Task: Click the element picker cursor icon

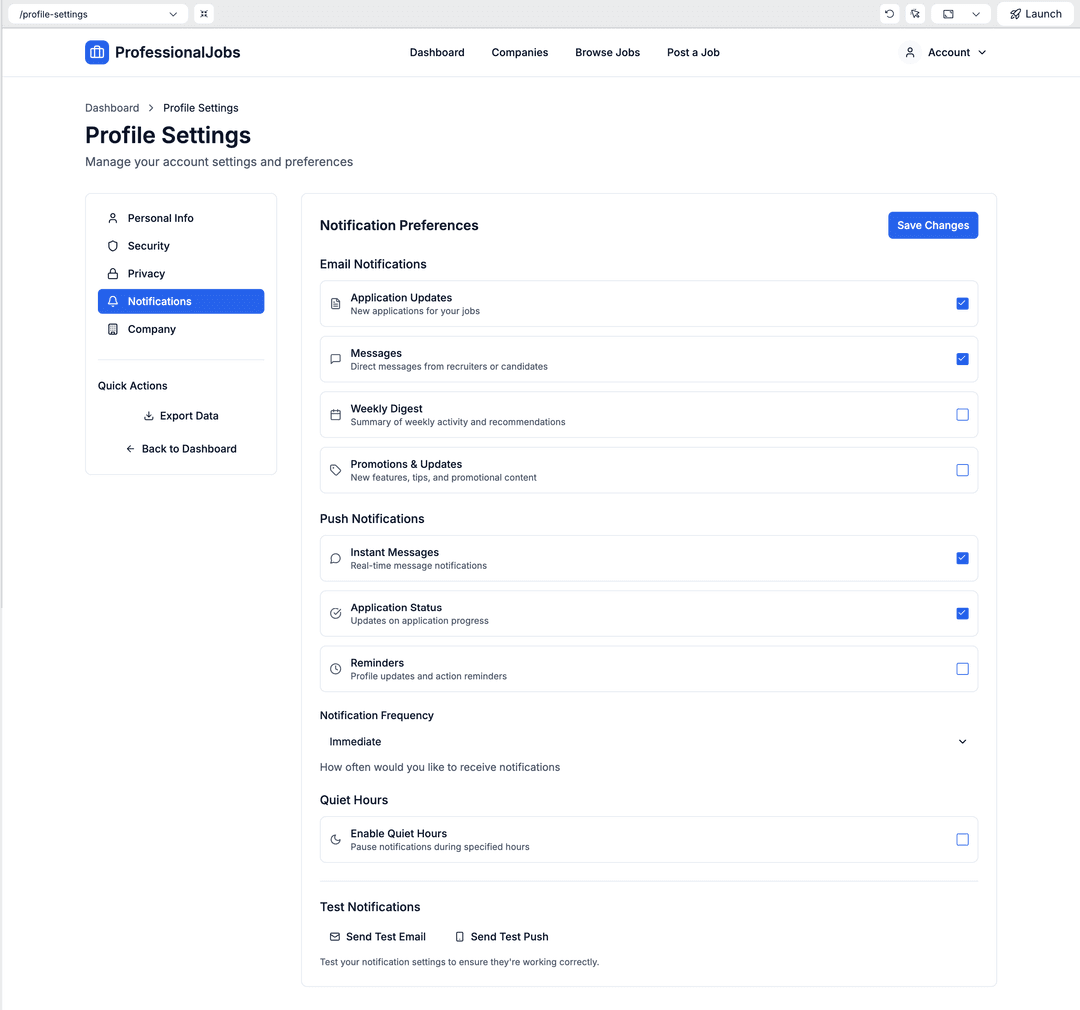Action: (x=915, y=14)
